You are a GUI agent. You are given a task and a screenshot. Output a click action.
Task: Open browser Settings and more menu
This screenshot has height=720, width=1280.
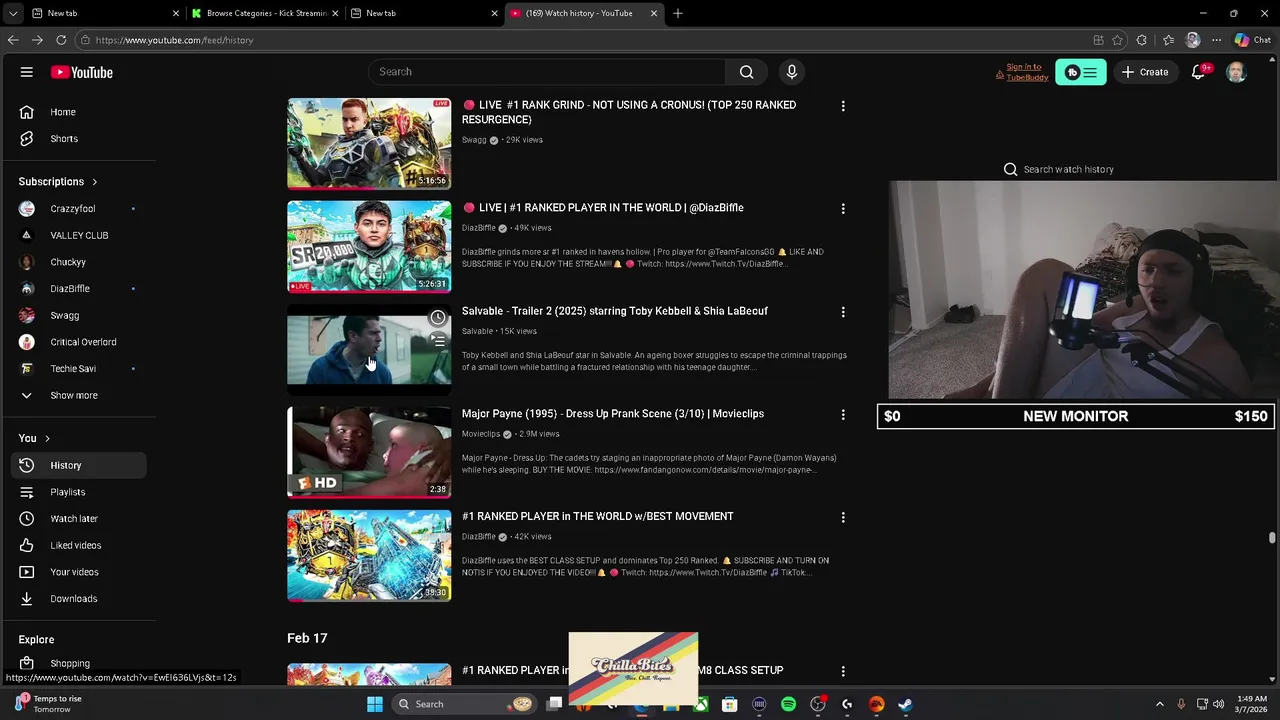pos(1216,40)
